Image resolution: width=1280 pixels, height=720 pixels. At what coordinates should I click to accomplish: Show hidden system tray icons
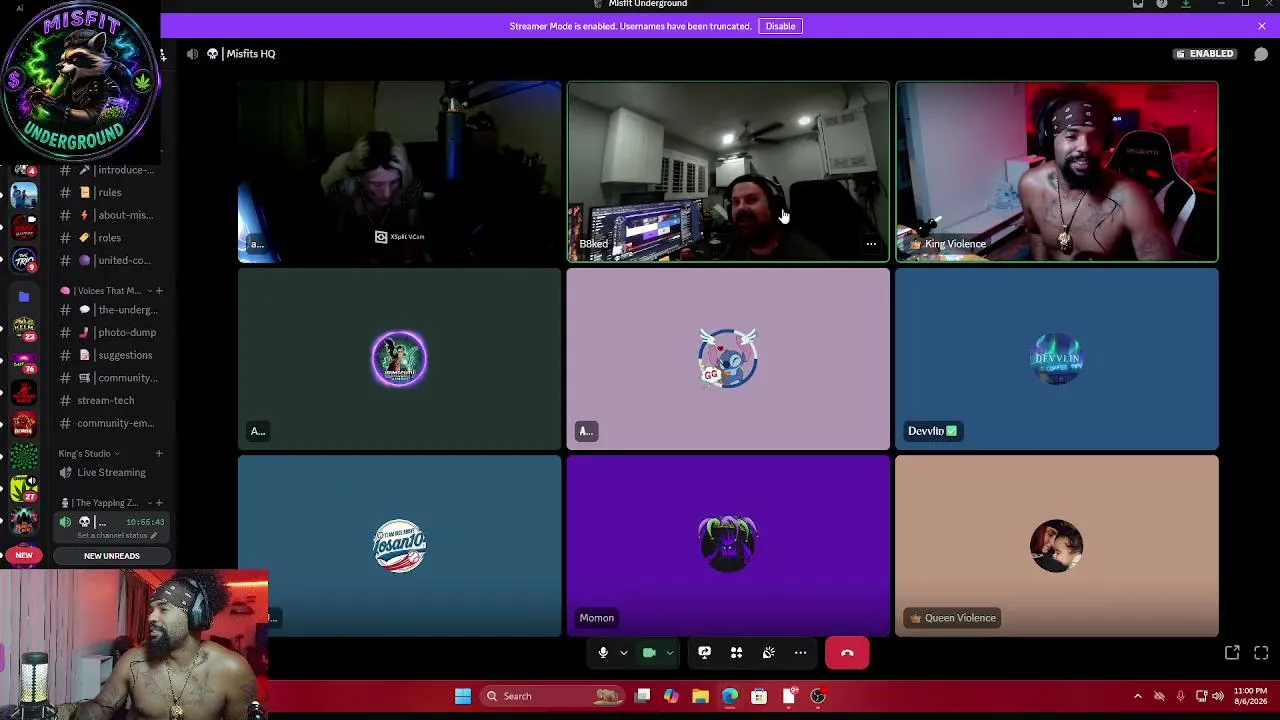[x=1137, y=696]
